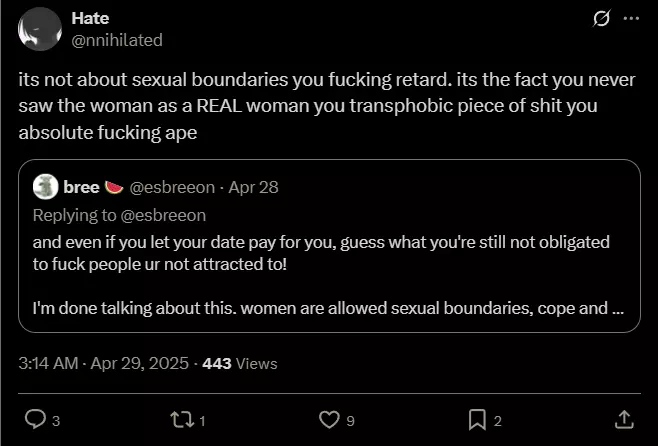The width and height of the screenshot is (658, 446).
Task: Click the display name Hate
Action: point(91,19)
